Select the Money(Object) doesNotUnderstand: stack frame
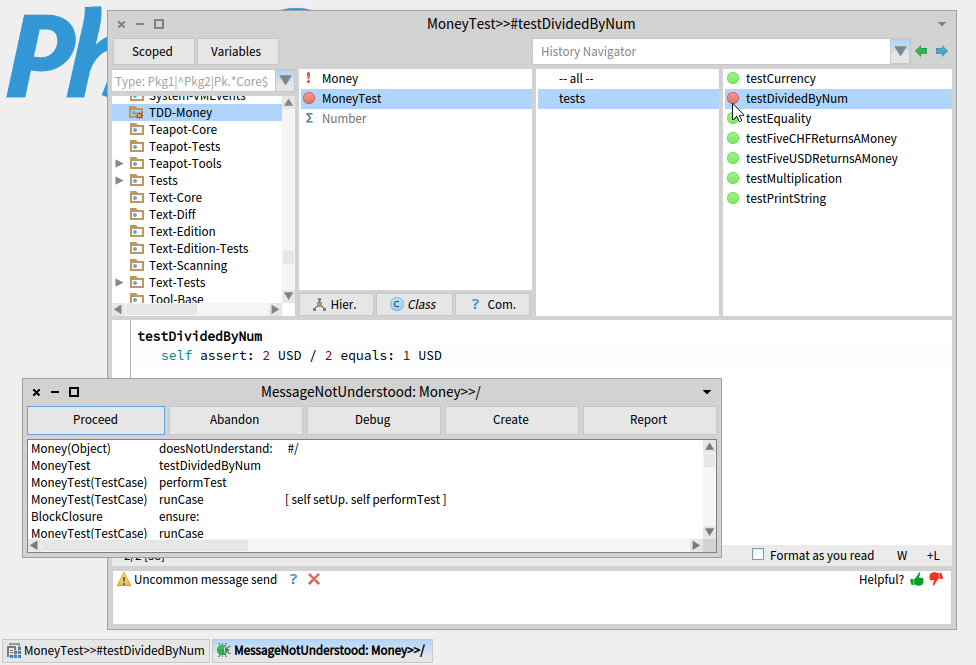The image size is (976, 665). coord(365,449)
